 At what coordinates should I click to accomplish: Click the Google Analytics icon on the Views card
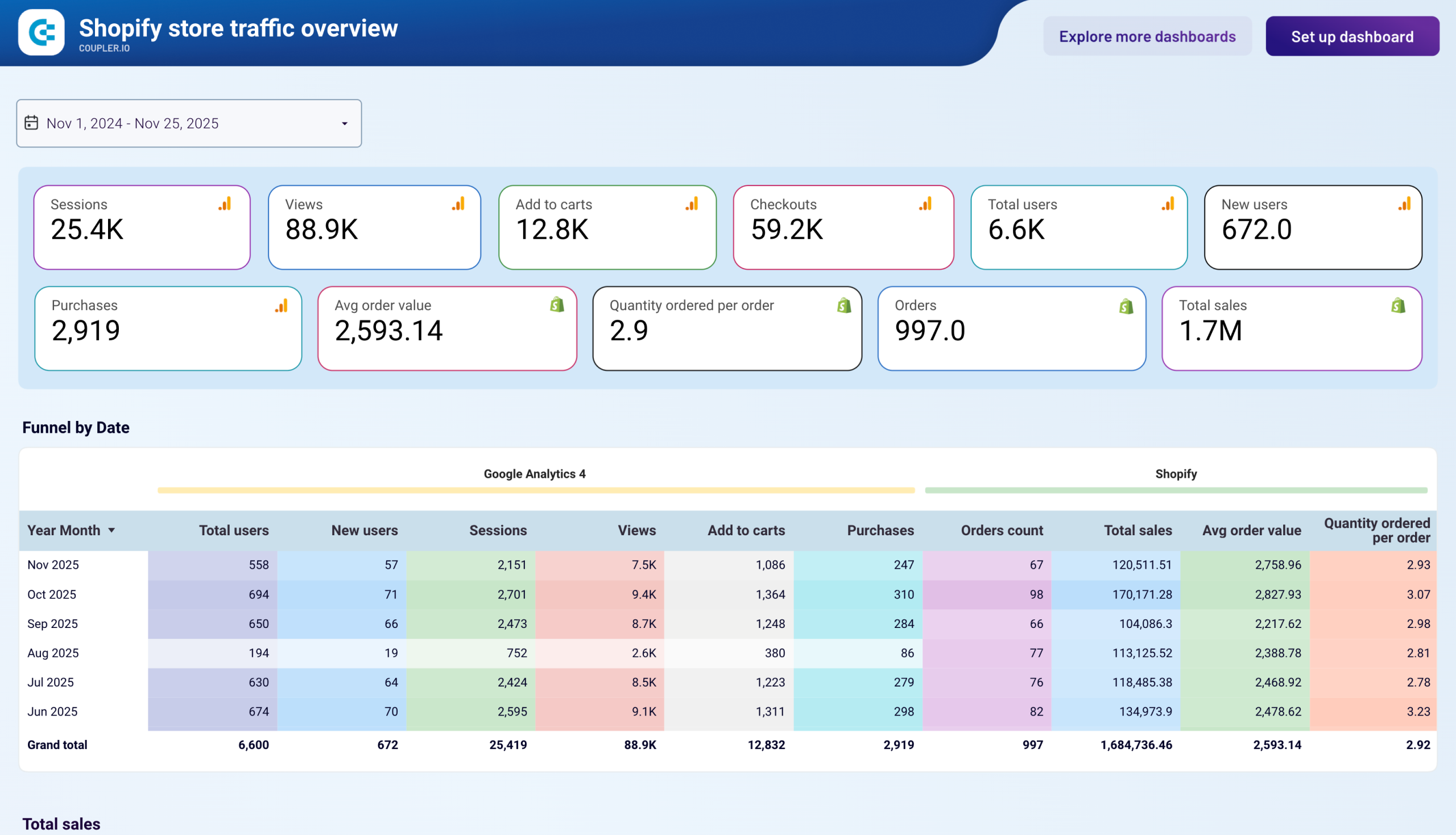[458, 204]
